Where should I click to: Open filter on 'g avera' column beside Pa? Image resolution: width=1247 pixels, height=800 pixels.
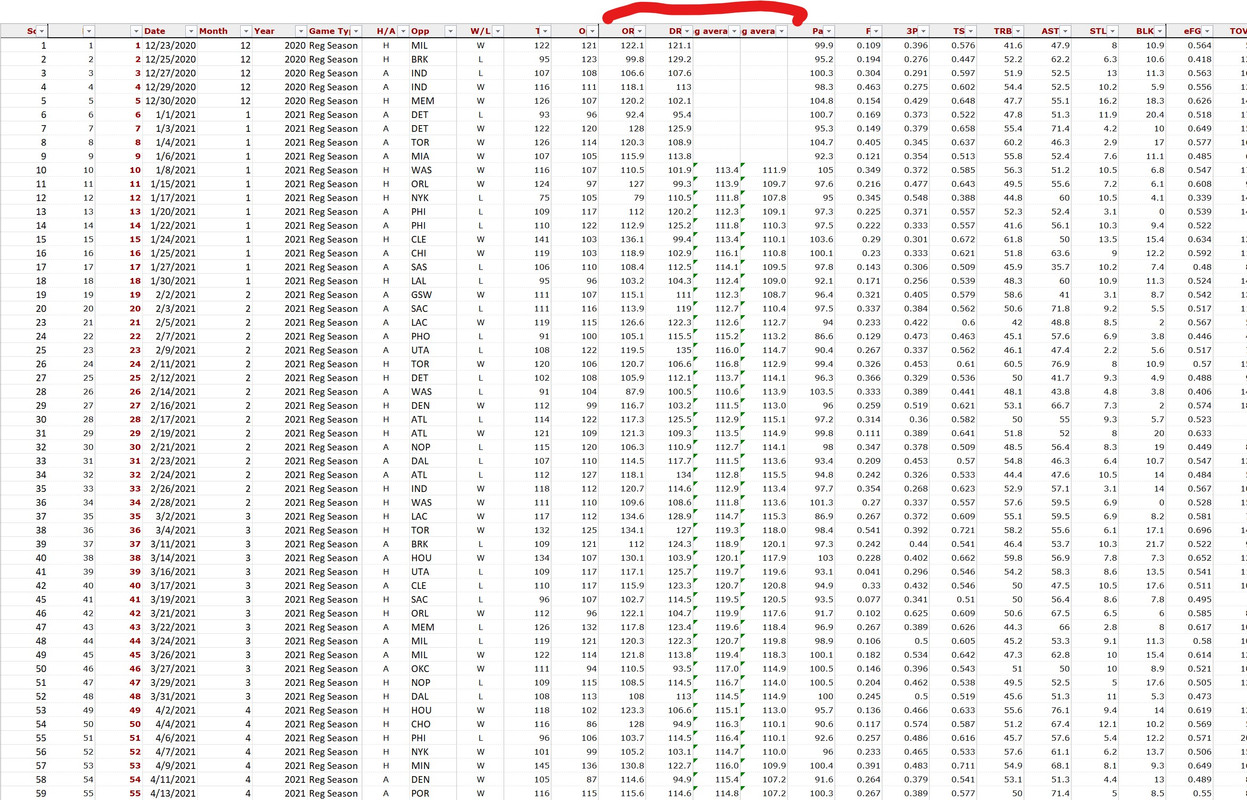(x=781, y=32)
